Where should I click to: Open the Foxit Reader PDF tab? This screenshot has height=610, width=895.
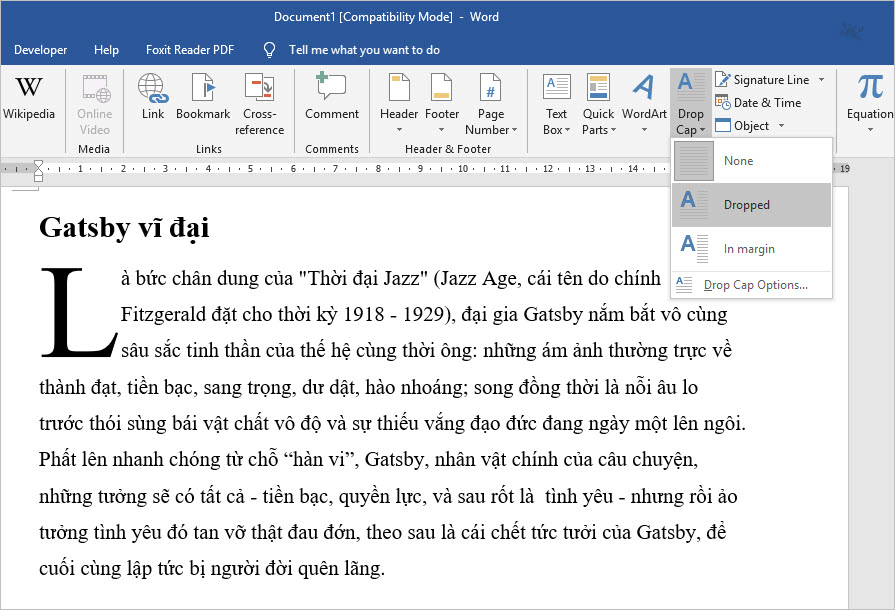[190, 50]
